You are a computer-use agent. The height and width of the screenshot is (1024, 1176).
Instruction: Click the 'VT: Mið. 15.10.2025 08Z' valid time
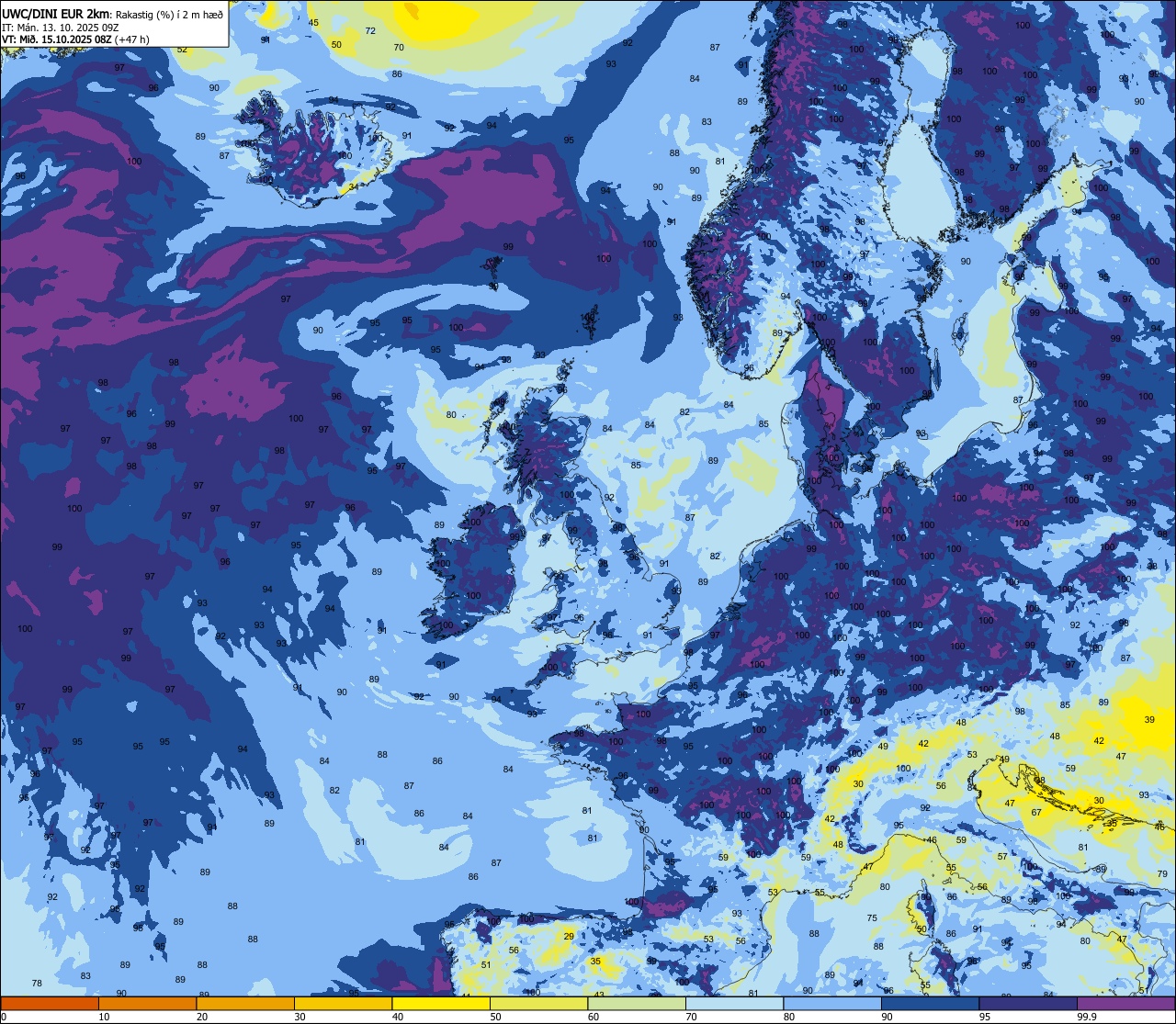tap(56, 39)
